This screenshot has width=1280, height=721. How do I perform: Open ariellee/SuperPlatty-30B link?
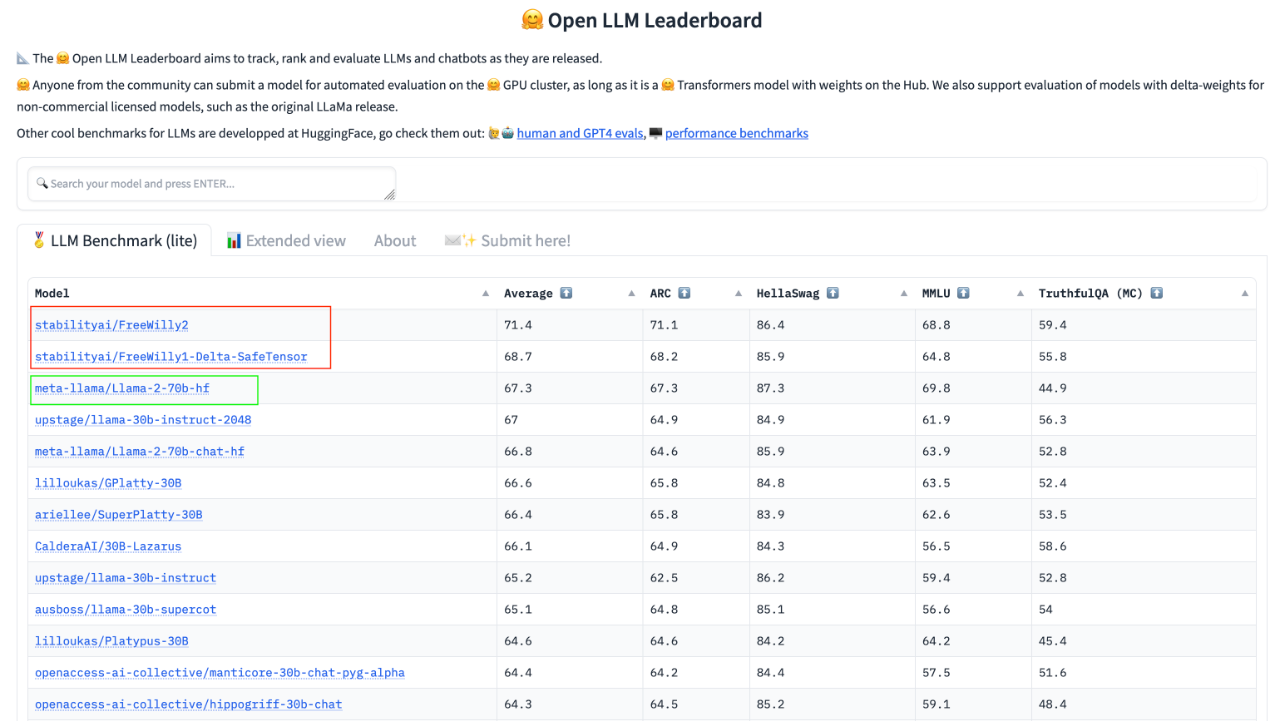coord(119,514)
